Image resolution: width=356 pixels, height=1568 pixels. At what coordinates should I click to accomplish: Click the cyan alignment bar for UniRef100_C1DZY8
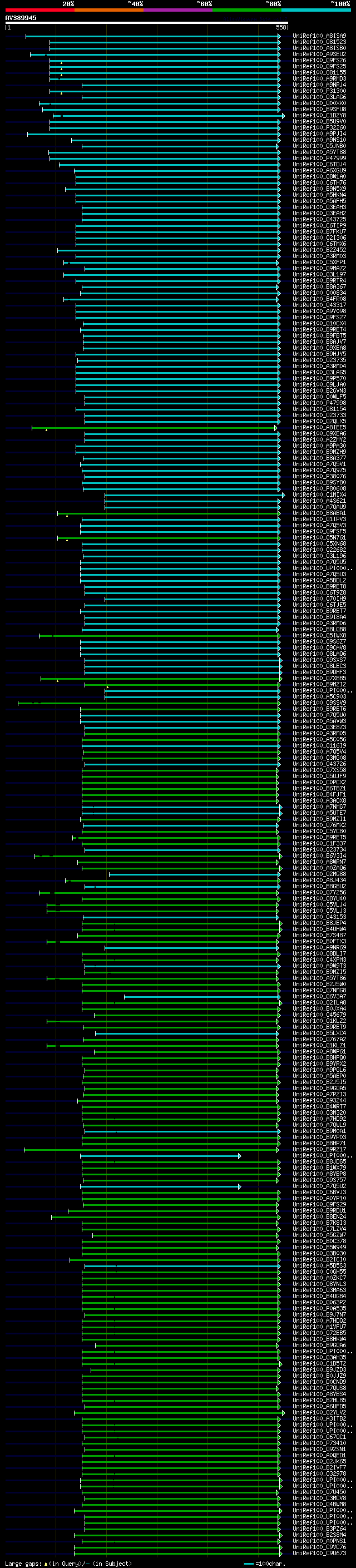(x=169, y=116)
